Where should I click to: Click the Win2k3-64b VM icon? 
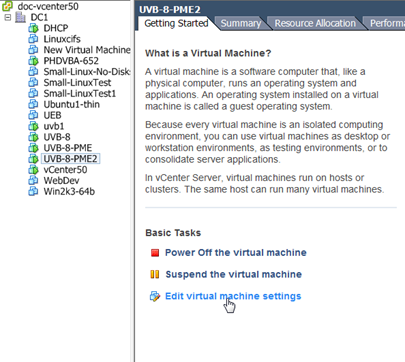click(x=33, y=192)
